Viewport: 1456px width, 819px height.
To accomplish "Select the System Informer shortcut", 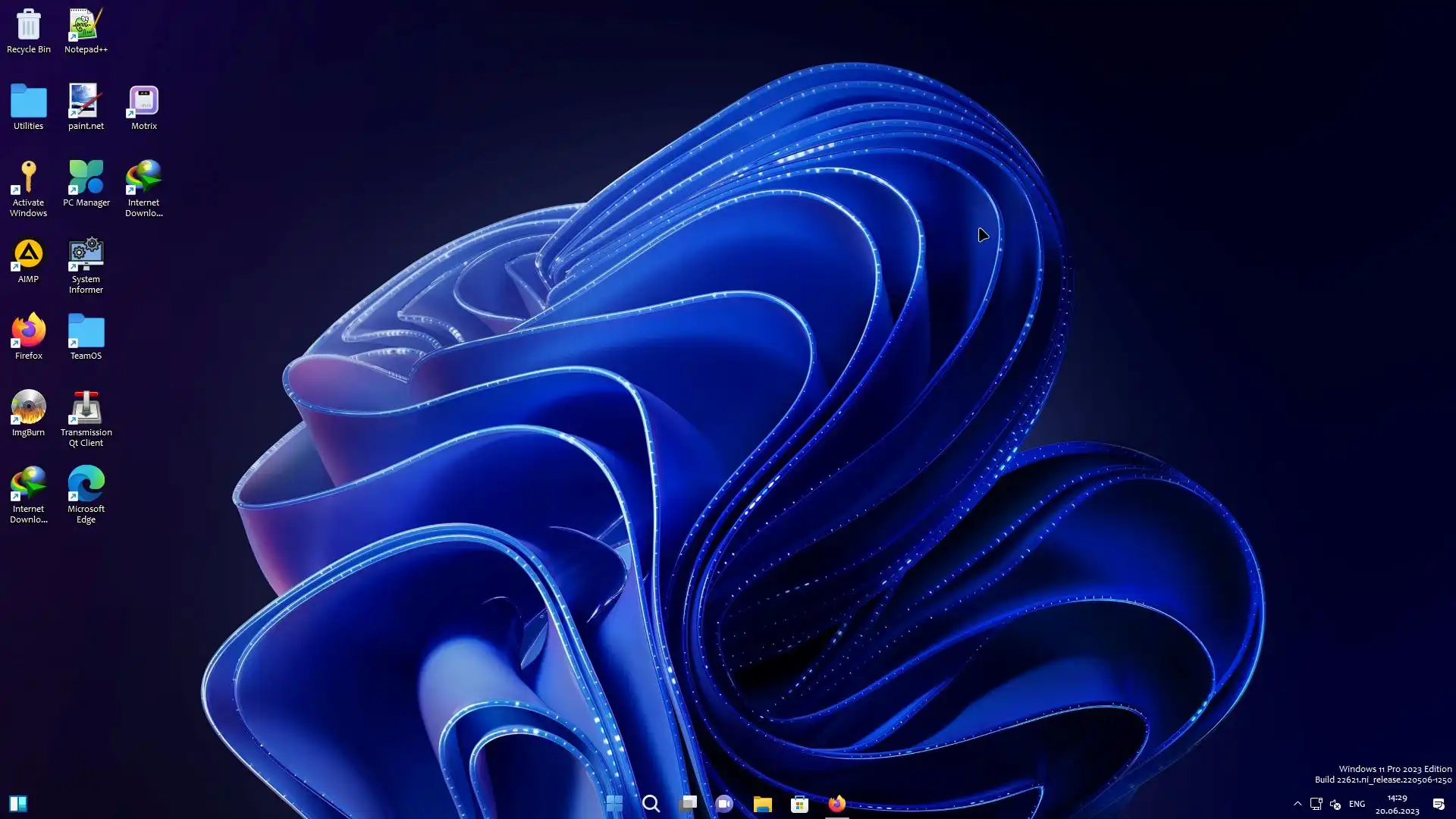I will [86, 256].
